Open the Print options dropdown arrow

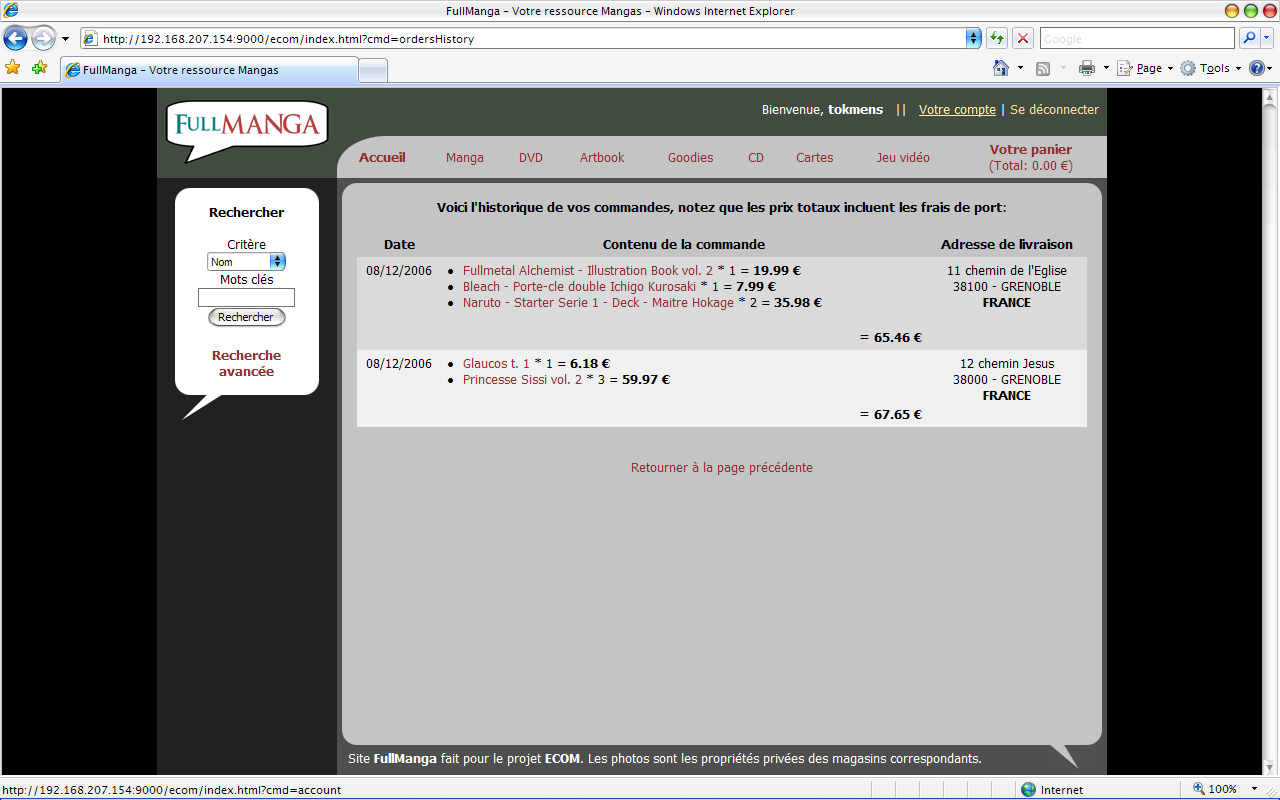tap(1106, 68)
